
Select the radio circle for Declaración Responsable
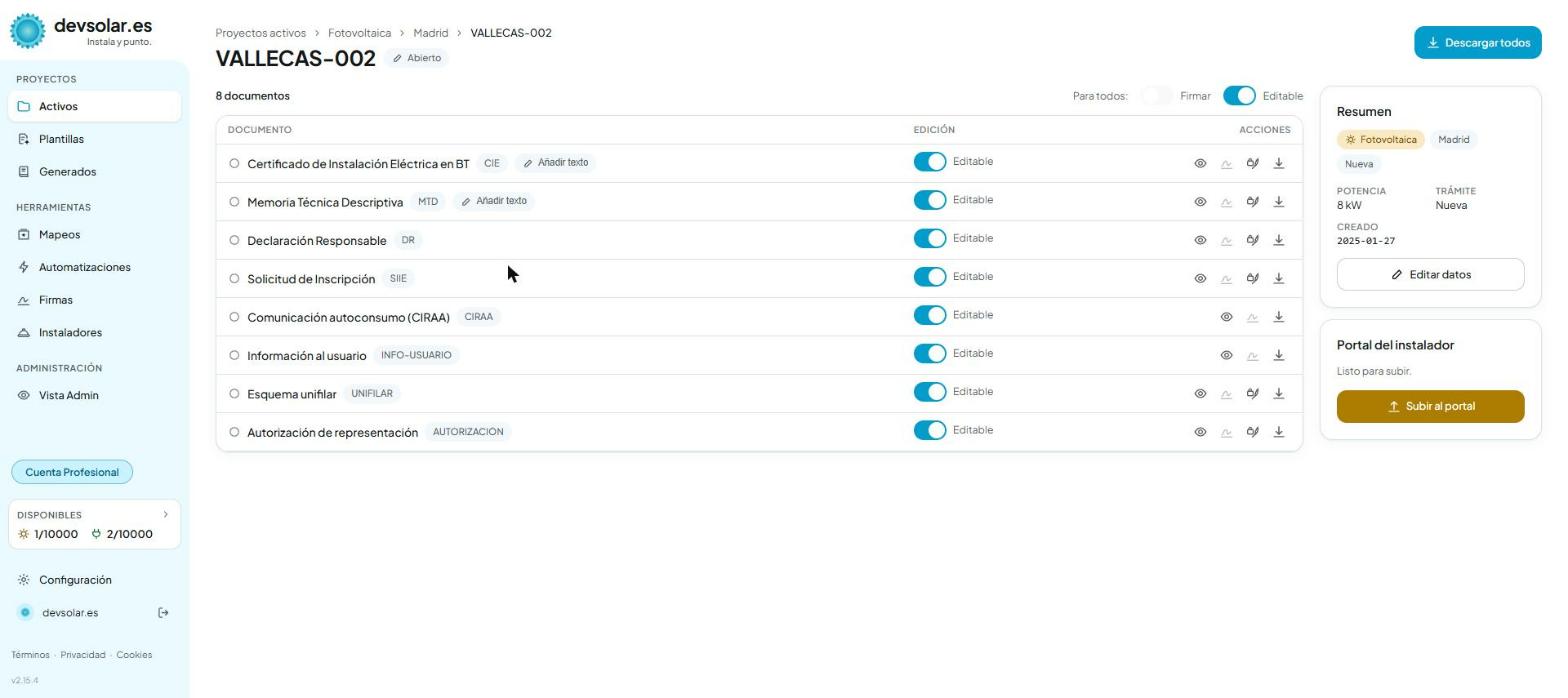[x=234, y=240]
